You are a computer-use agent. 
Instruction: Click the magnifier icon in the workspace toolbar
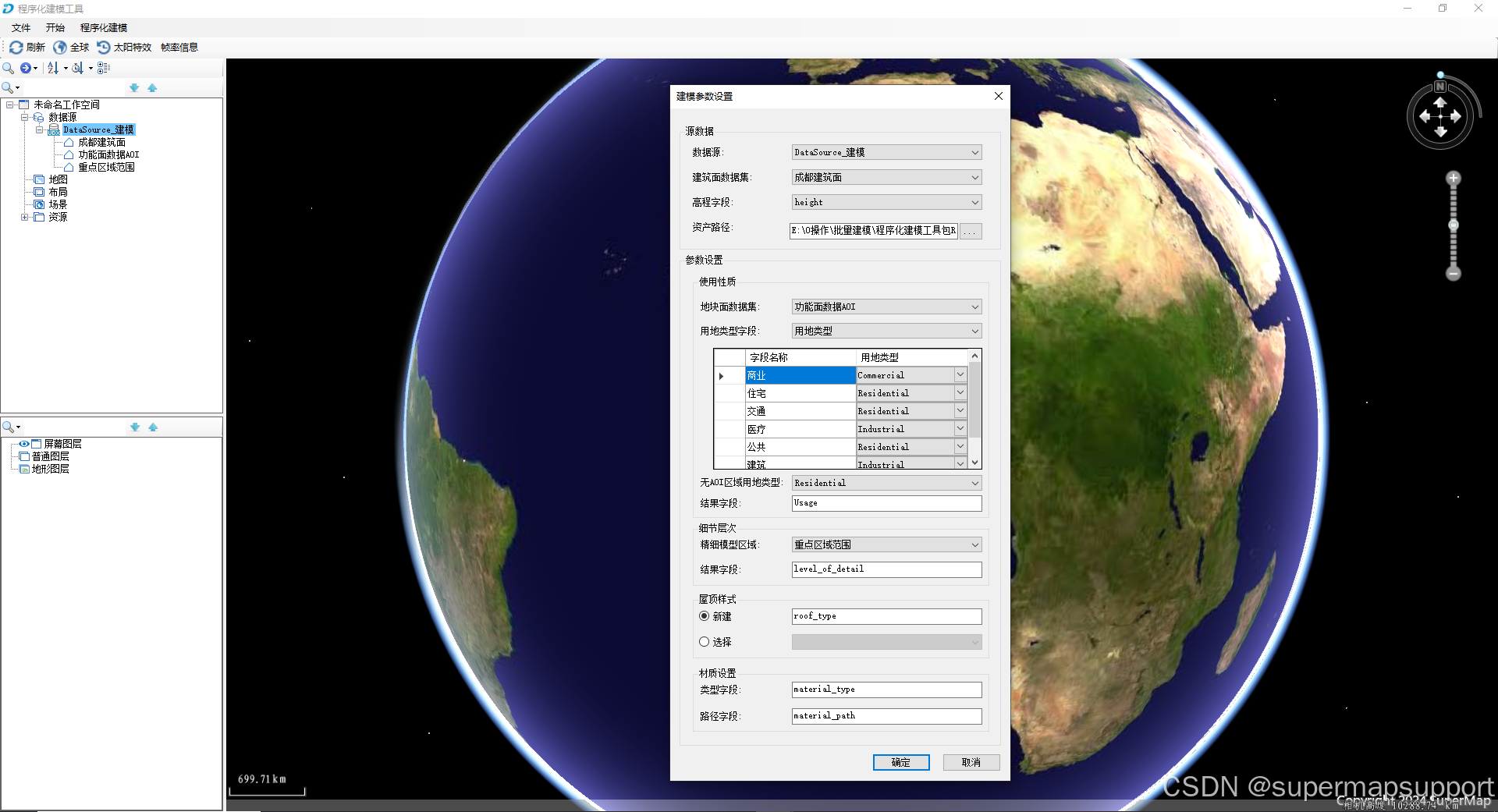pyautogui.click(x=9, y=68)
